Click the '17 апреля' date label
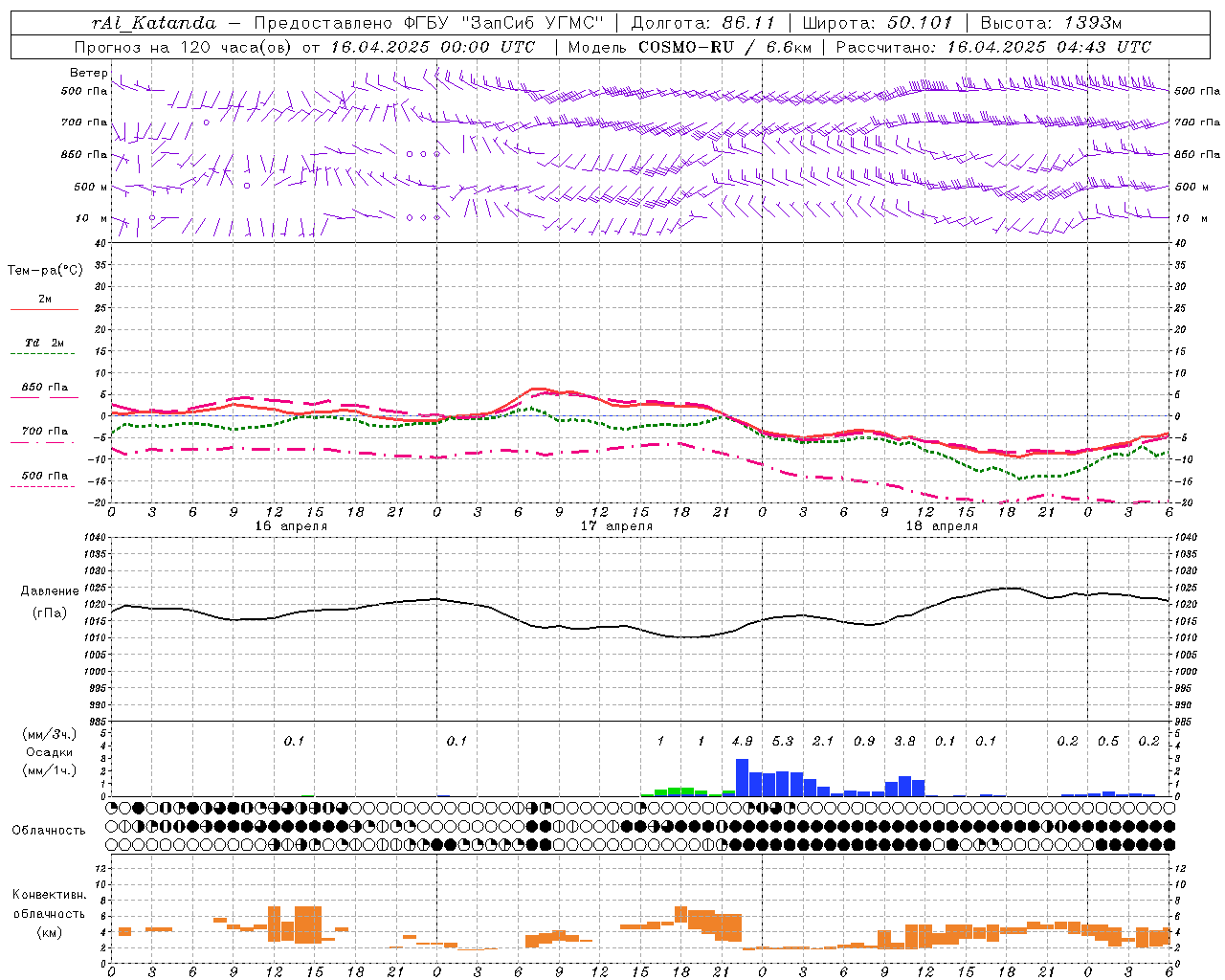 click(x=616, y=526)
